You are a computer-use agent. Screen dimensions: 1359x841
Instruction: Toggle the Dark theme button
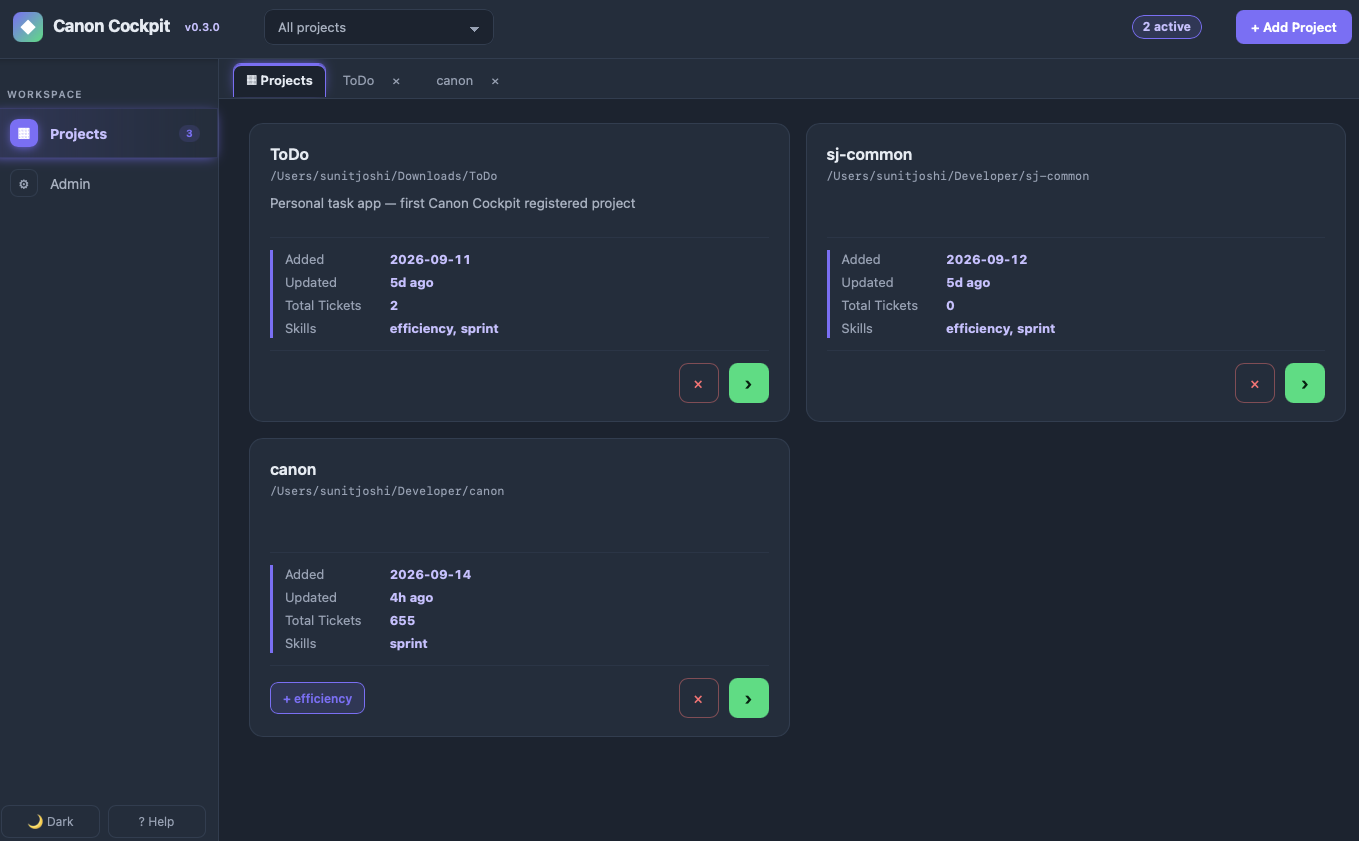point(50,821)
